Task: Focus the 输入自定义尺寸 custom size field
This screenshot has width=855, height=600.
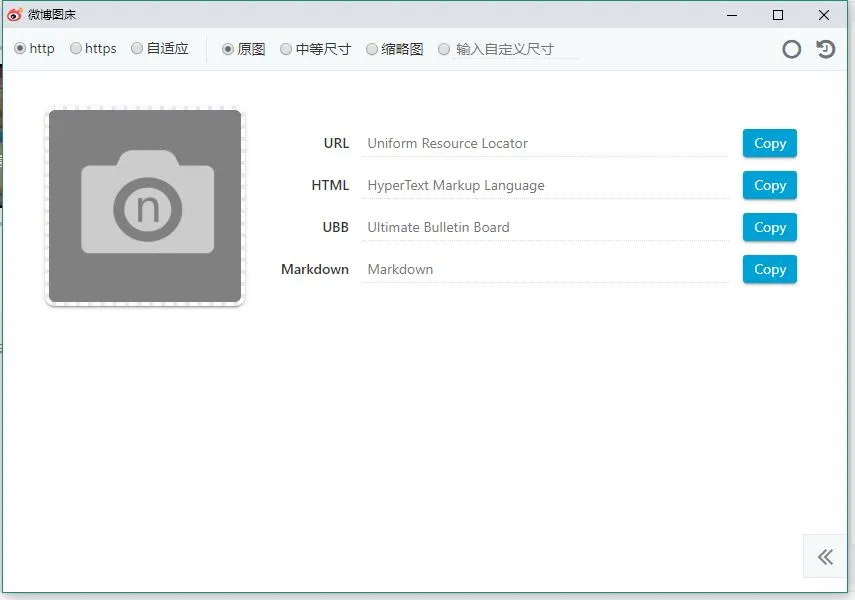Action: pyautogui.click(x=515, y=49)
